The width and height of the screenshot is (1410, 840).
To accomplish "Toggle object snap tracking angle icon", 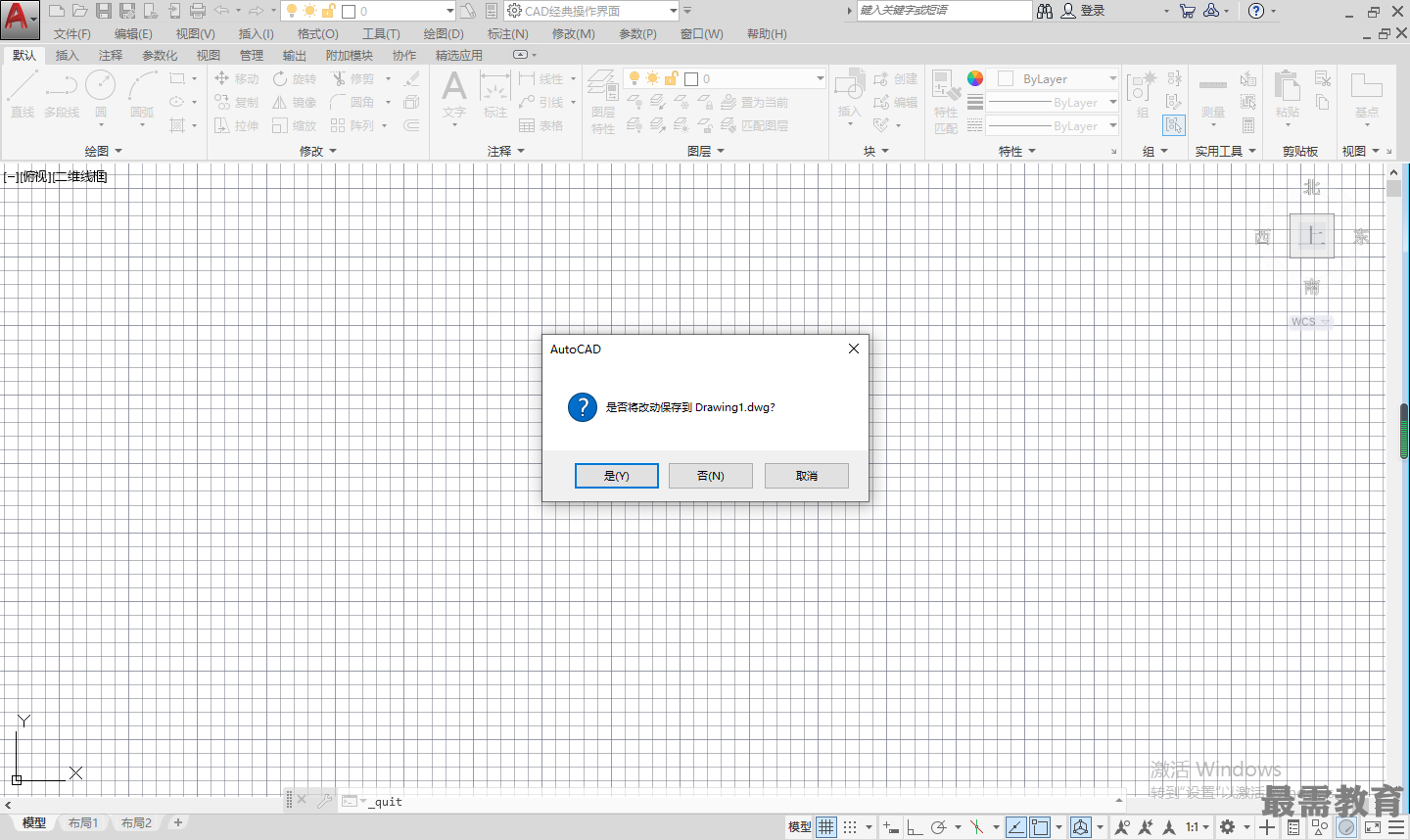I will 1016,827.
